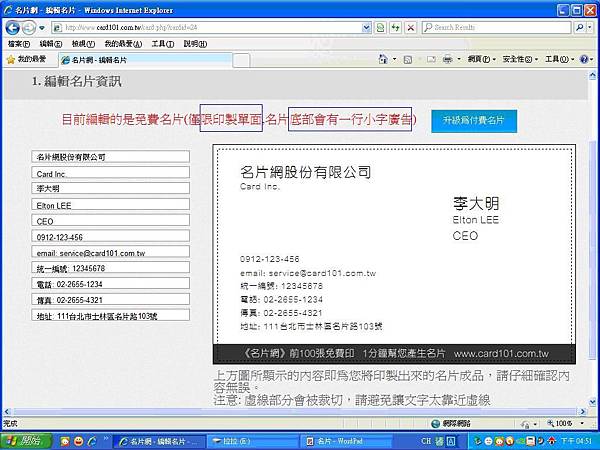Click the horizontal scrollbar left arrow
600x450 pixels.
[x=7, y=412]
